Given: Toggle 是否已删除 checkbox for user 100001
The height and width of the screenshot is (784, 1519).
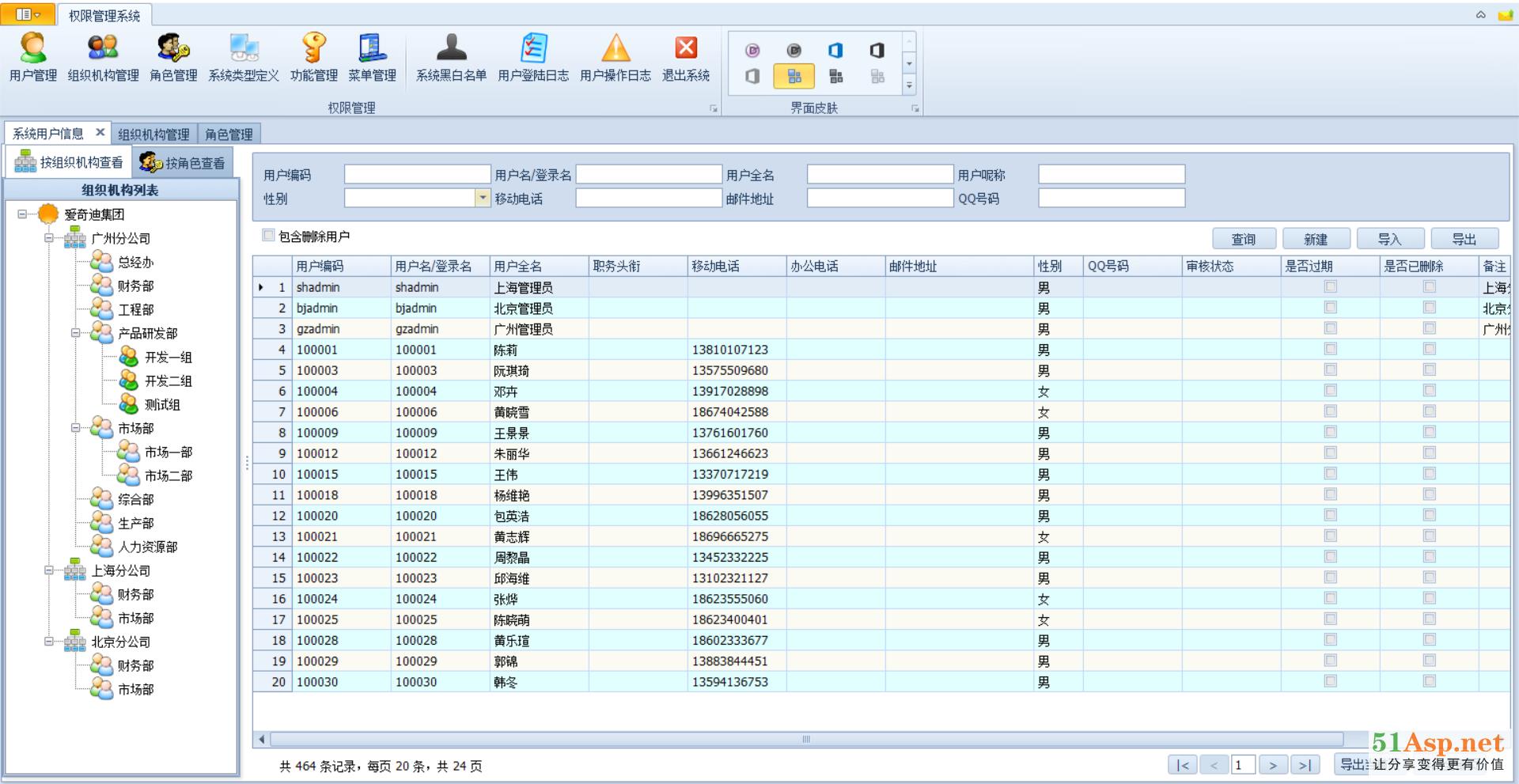Looking at the screenshot, I should (x=1430, y=349).
